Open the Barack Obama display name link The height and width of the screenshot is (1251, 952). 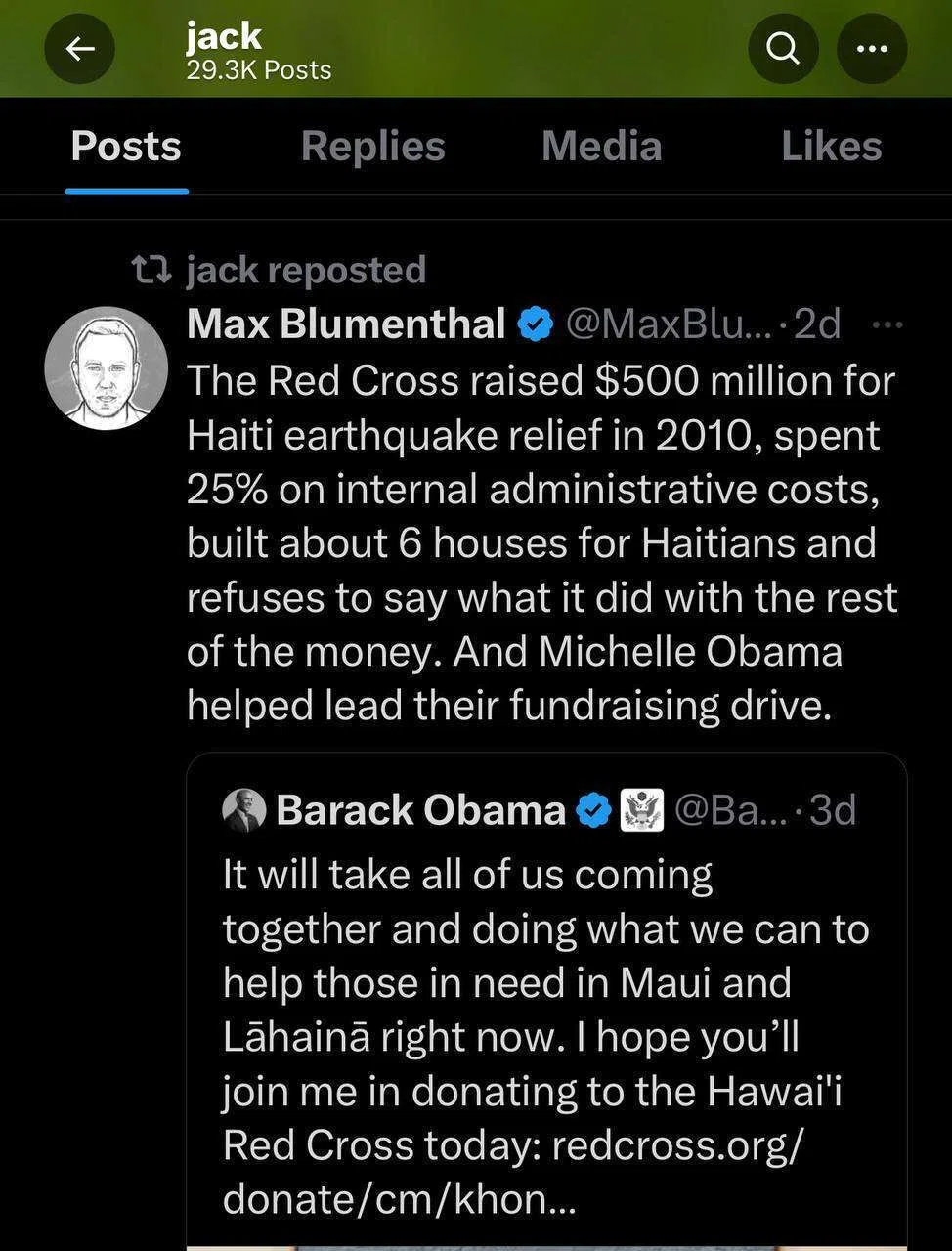(421, 810)
